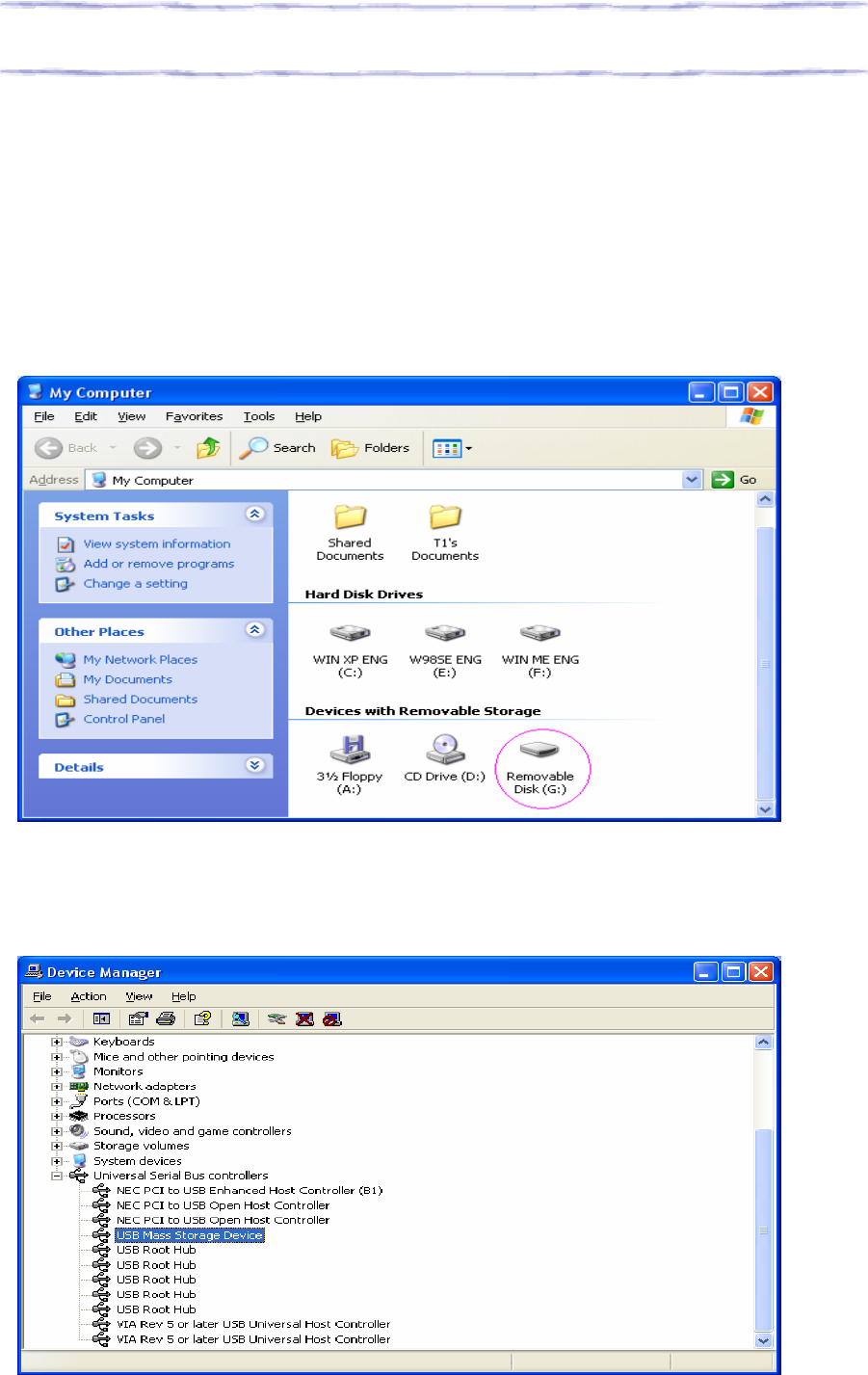Click Show/Hide Console Tree in Device Manager toolbar
Viewport: 868px width, 1375px height.
point(101,1018)
